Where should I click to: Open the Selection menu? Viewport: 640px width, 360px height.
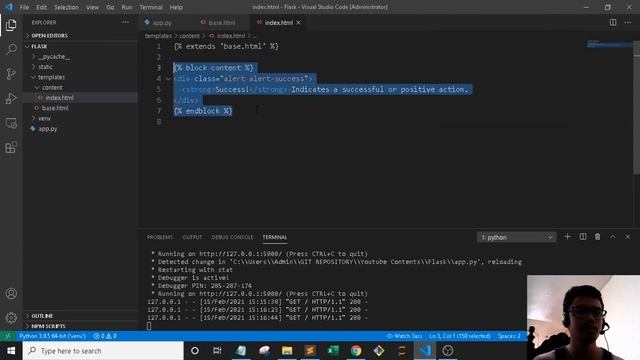[66, 7]
